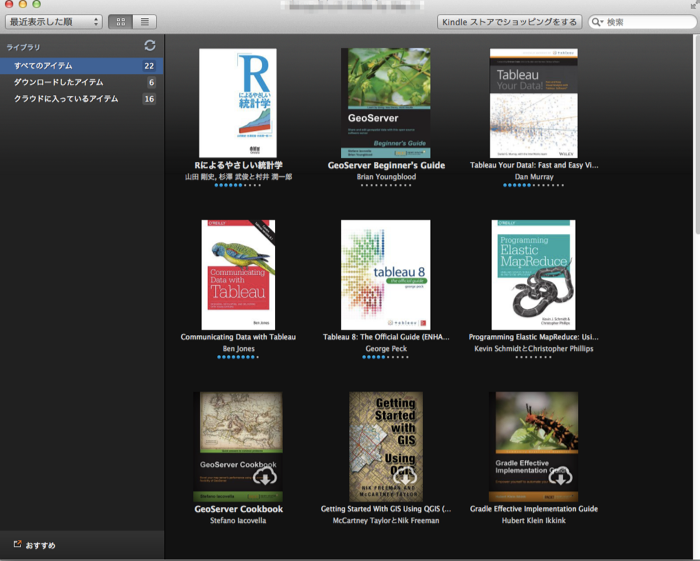
Task: Click the おすすめ label at bottom left
Action: click(41, 545)
